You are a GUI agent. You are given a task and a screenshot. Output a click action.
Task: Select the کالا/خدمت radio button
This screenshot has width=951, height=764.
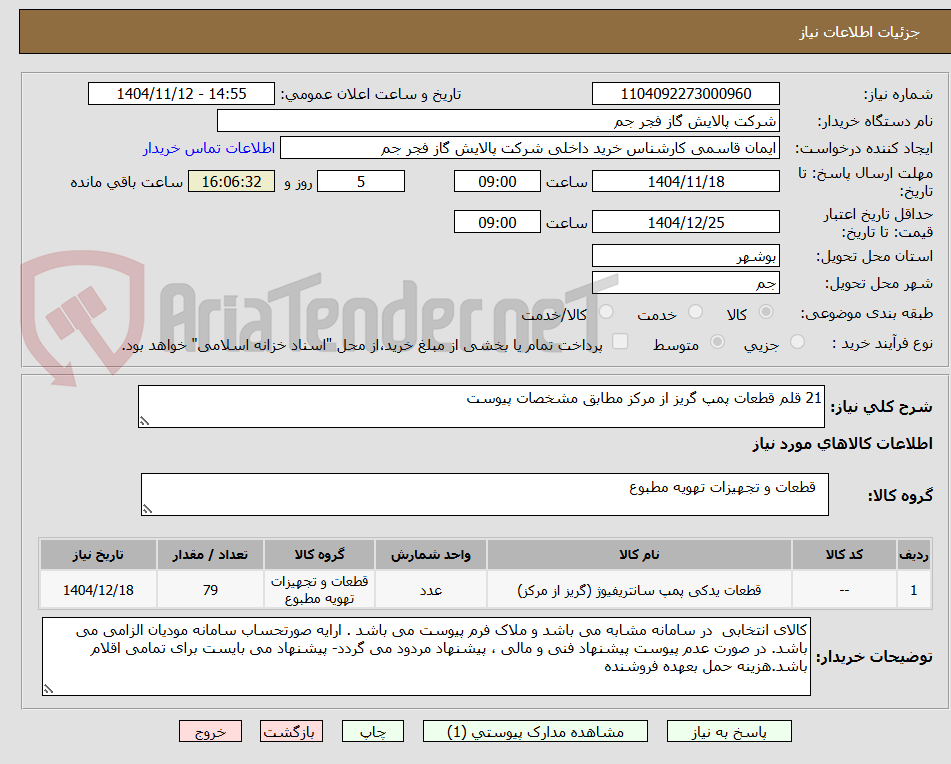pos(606,312)
